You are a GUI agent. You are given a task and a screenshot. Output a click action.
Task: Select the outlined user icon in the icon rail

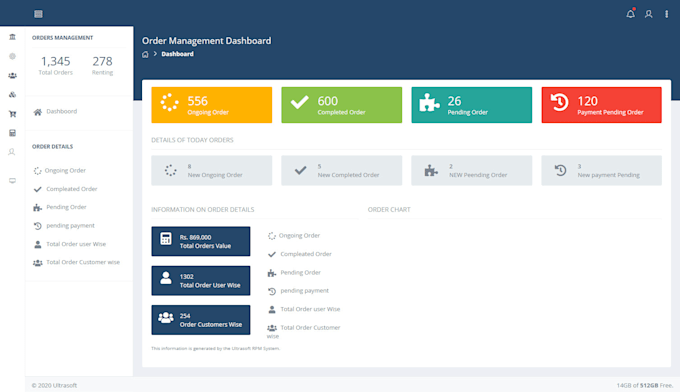click(12, 152)
